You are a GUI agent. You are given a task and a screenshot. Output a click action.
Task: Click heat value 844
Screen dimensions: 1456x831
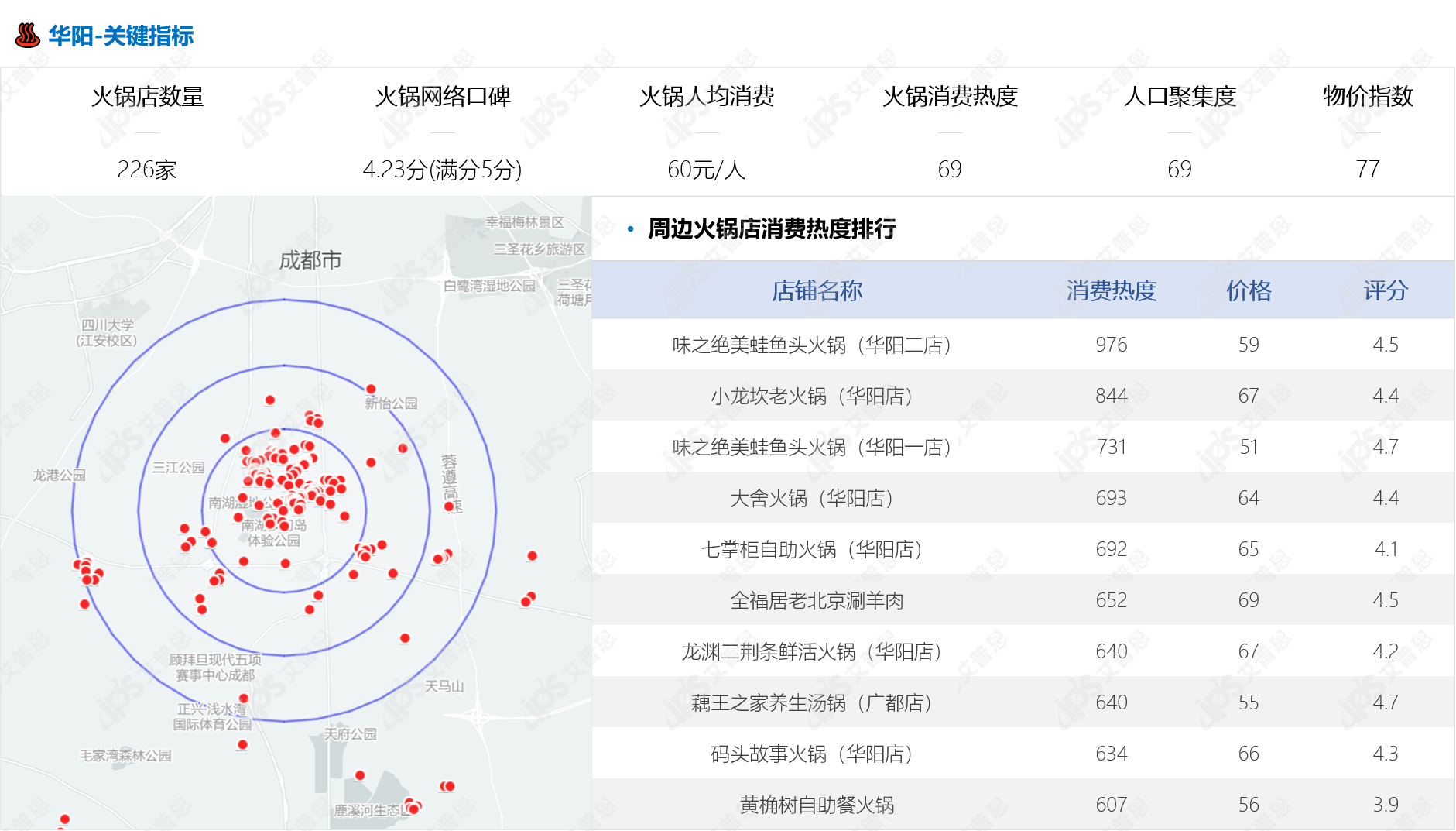(x=1111, y=396)
